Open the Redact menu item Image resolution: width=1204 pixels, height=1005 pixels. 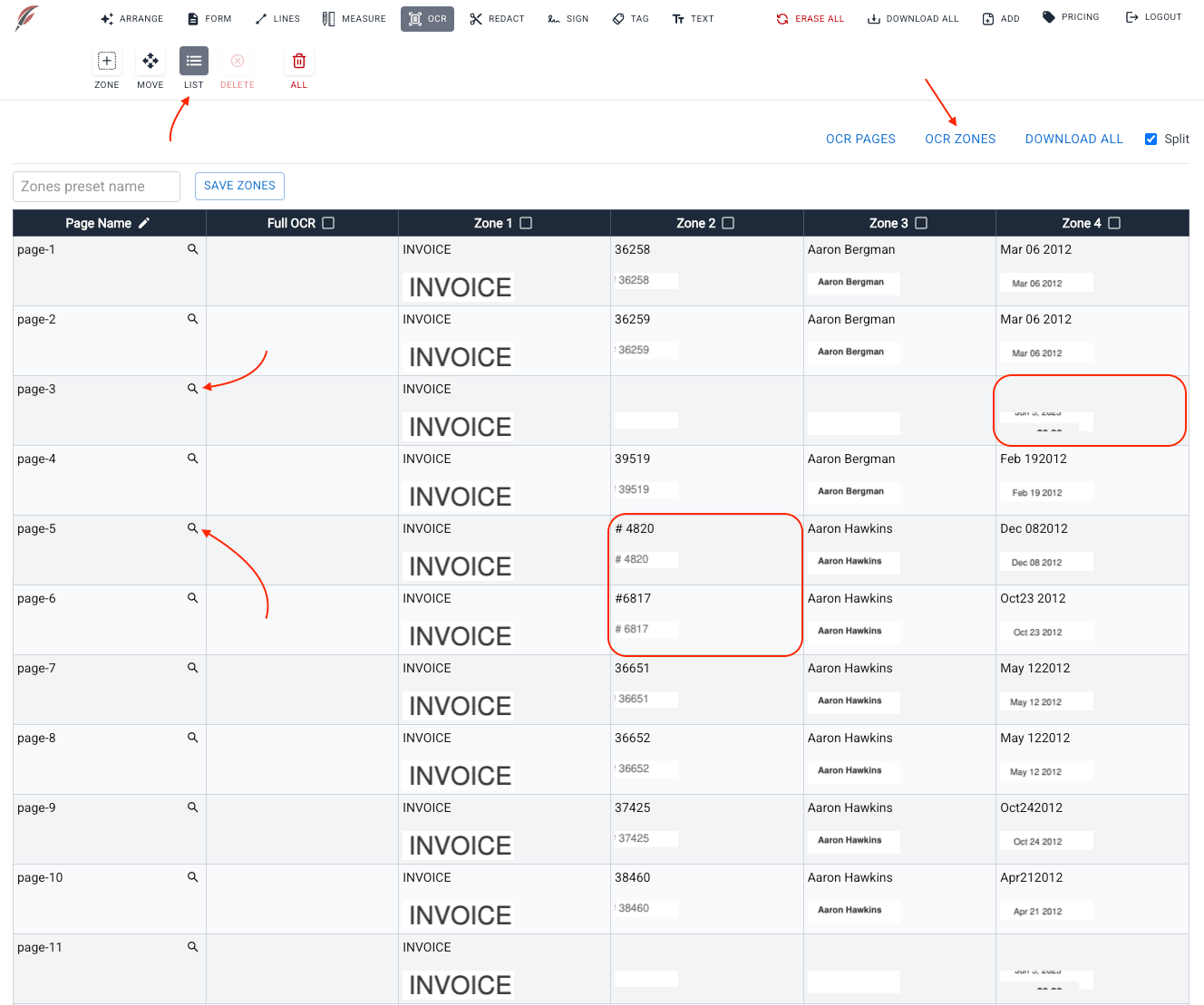tap(497, 19)
